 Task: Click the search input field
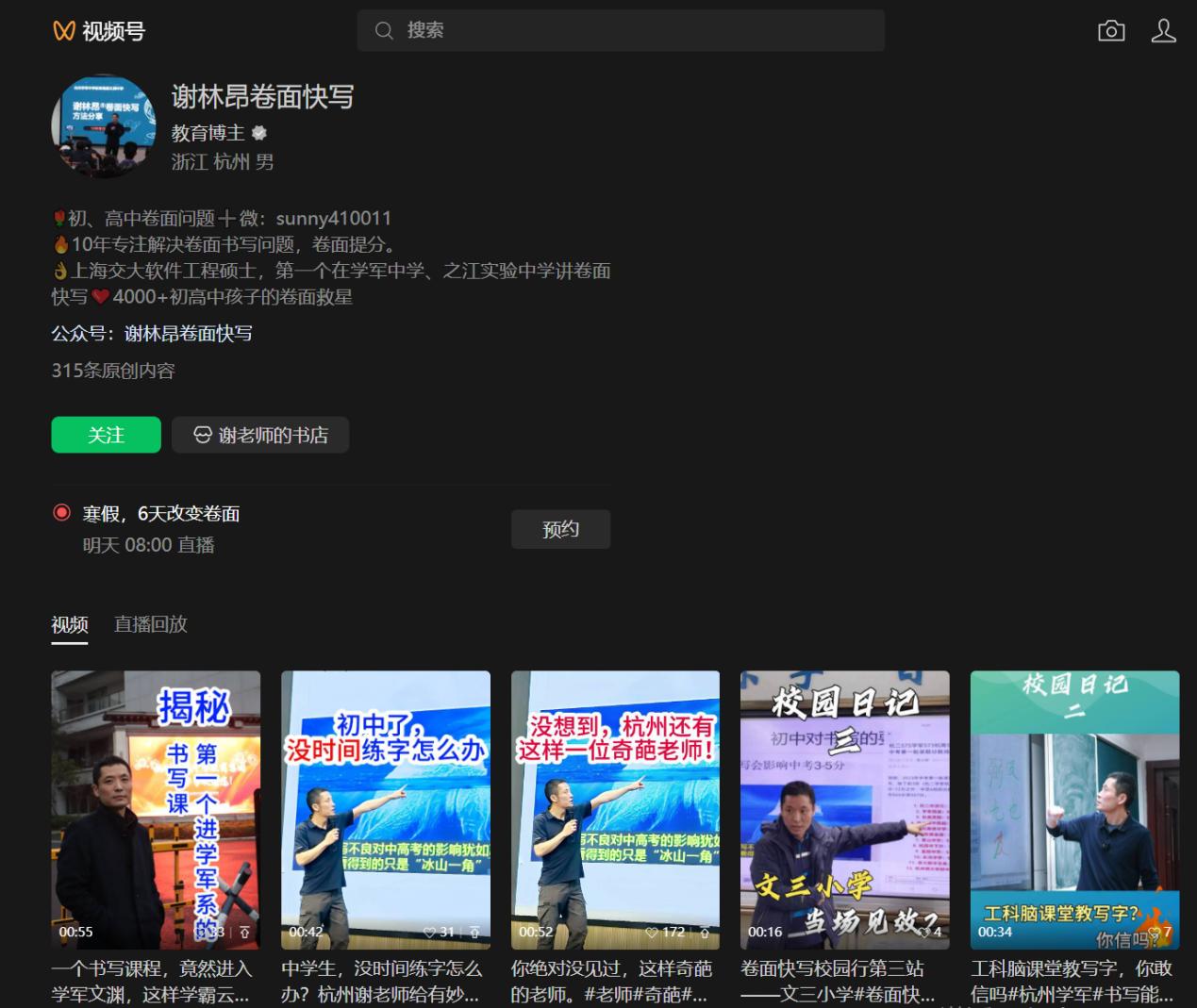click(x=621, y=30)
